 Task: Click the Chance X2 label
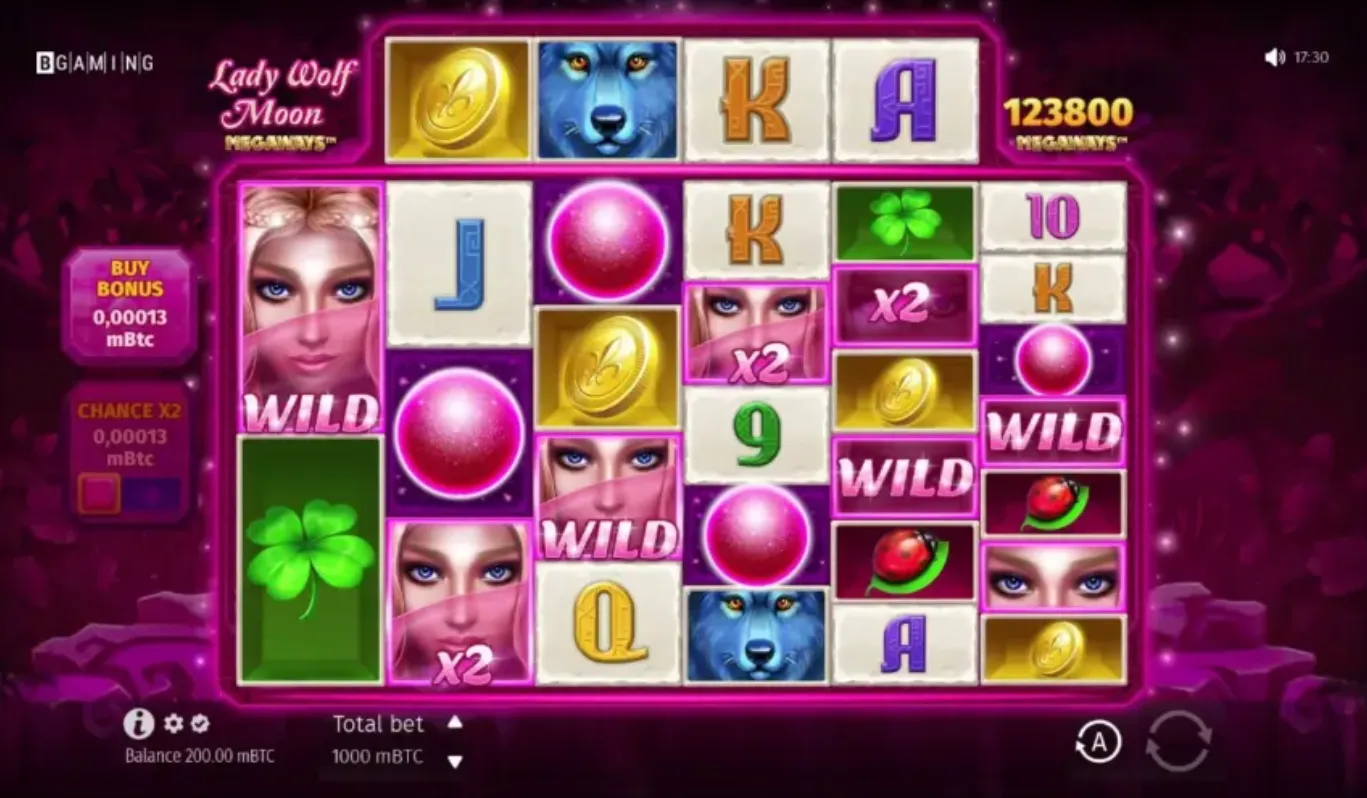[x=130, y=411]
